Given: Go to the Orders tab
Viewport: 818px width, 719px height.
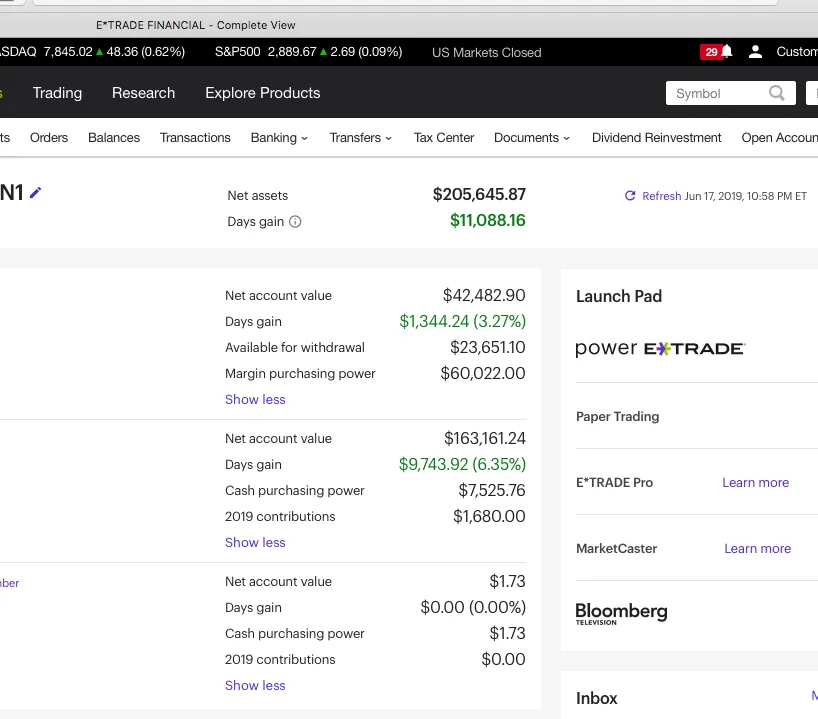Looking at the screenshot, I should click(49, 138).
